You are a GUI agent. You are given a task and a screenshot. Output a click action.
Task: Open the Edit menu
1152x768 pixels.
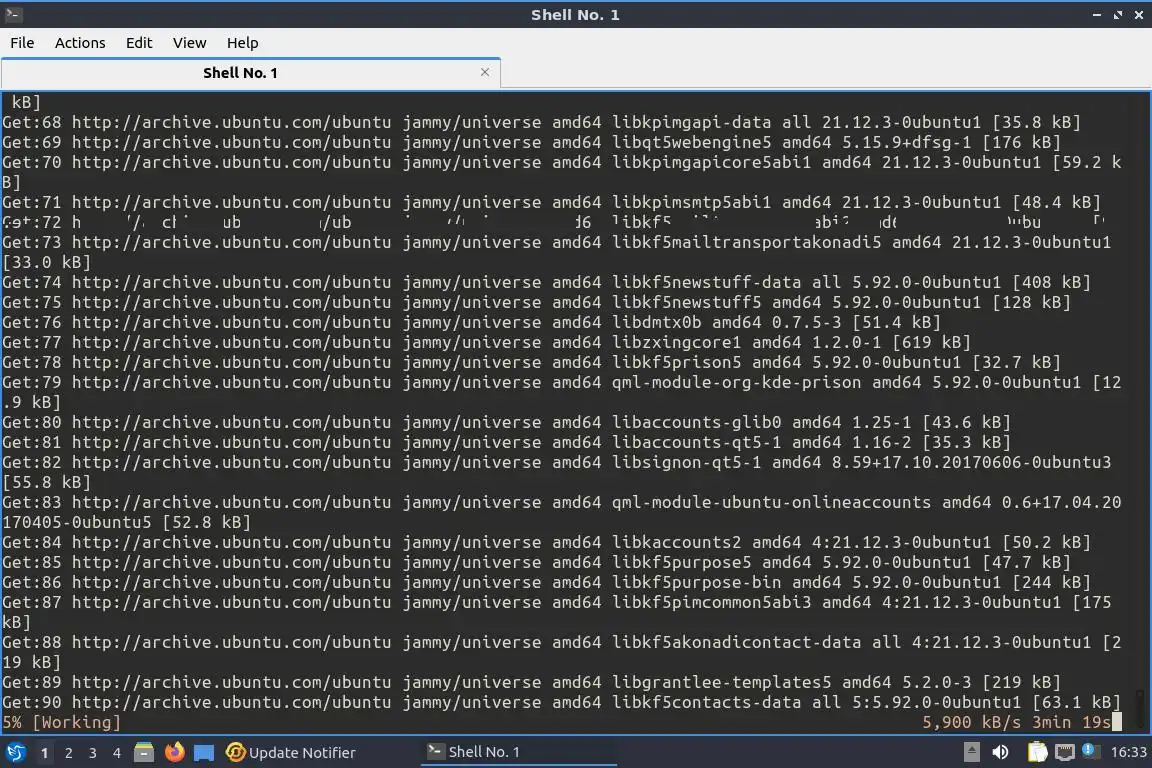[139, 43]
